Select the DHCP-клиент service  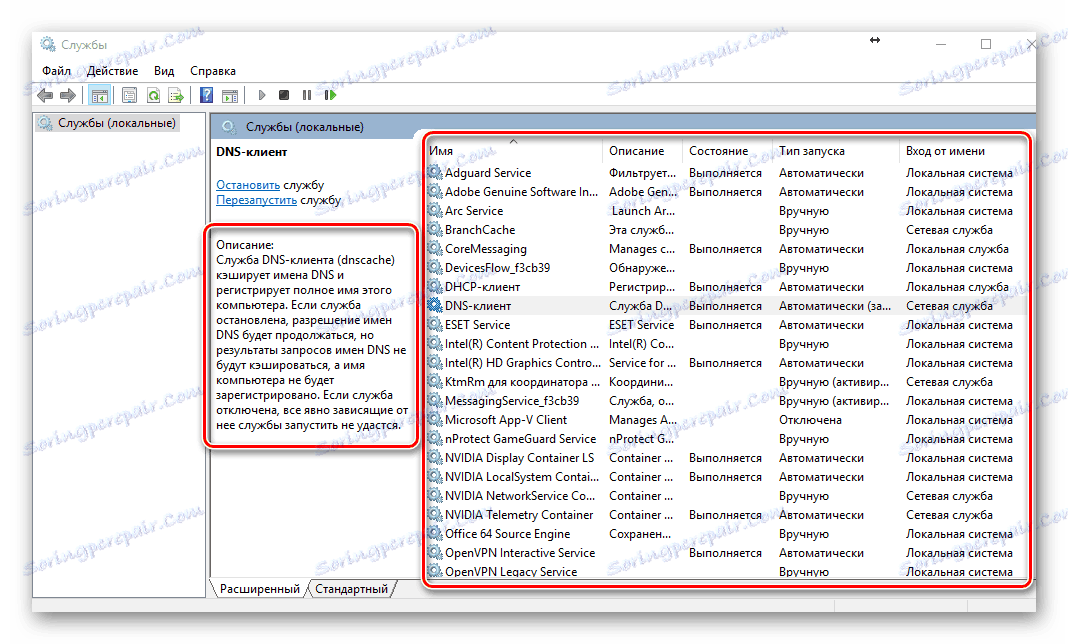725,287
